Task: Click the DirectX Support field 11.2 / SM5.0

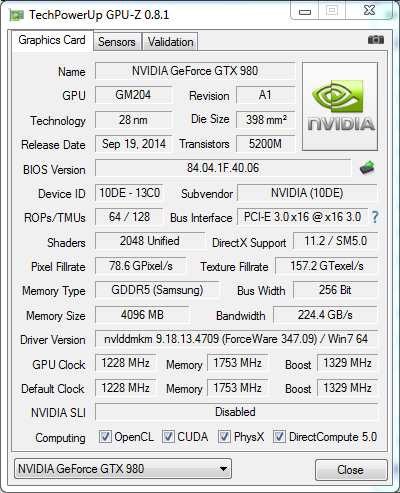Action: click(x=336, y=241)
